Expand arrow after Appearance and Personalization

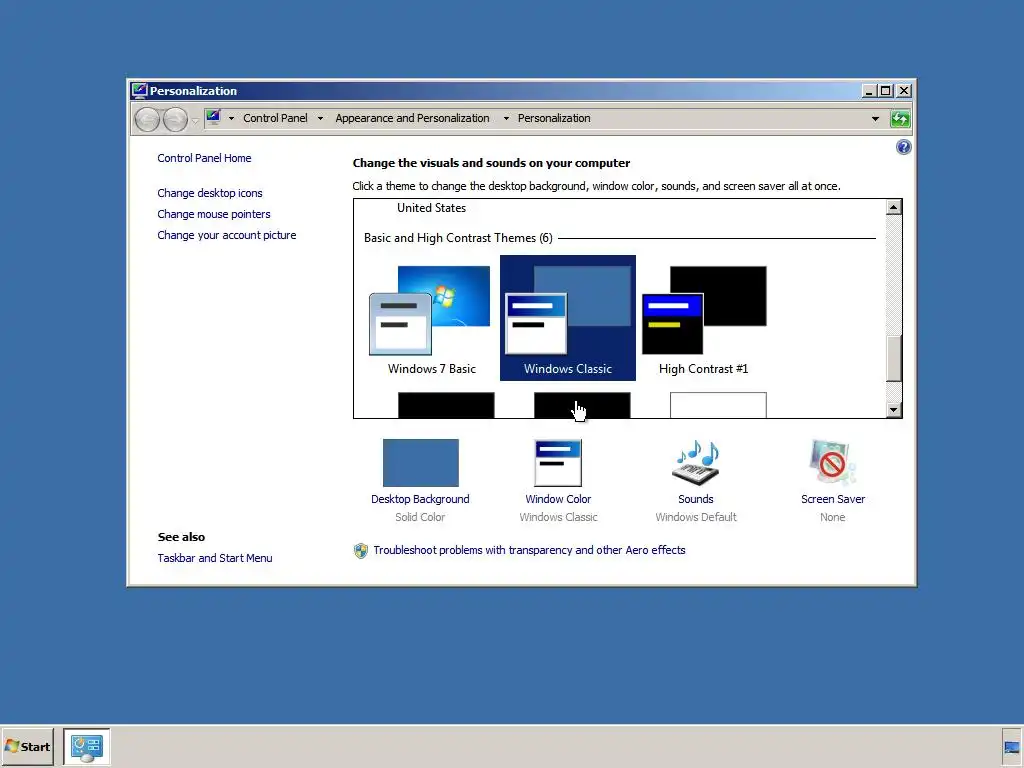pyautogui.click(x=506, y=118)
